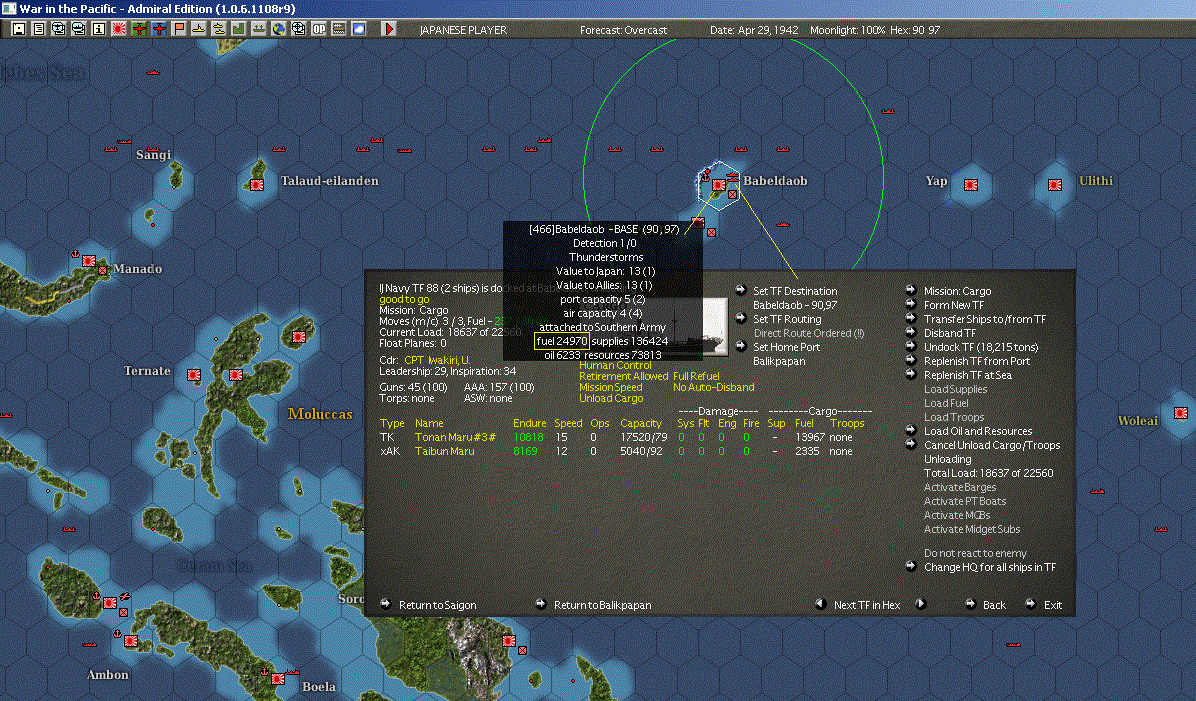The height and width of the screenshot is (701, 1196).
Task: Toggle Direct Route Ordered option
Action: tap(809, 333)
